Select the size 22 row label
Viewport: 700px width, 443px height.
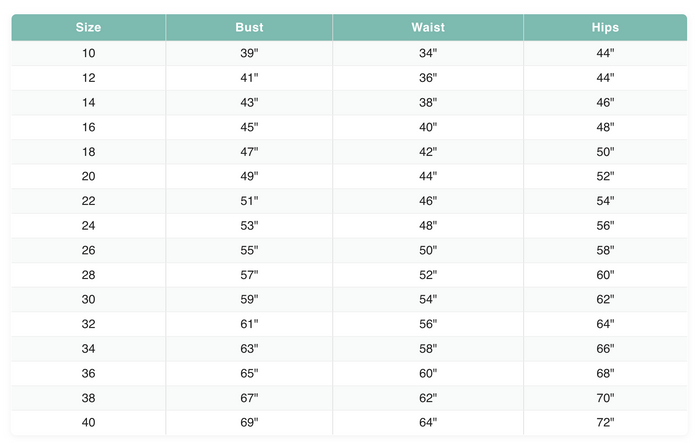[x=89, y=201]
